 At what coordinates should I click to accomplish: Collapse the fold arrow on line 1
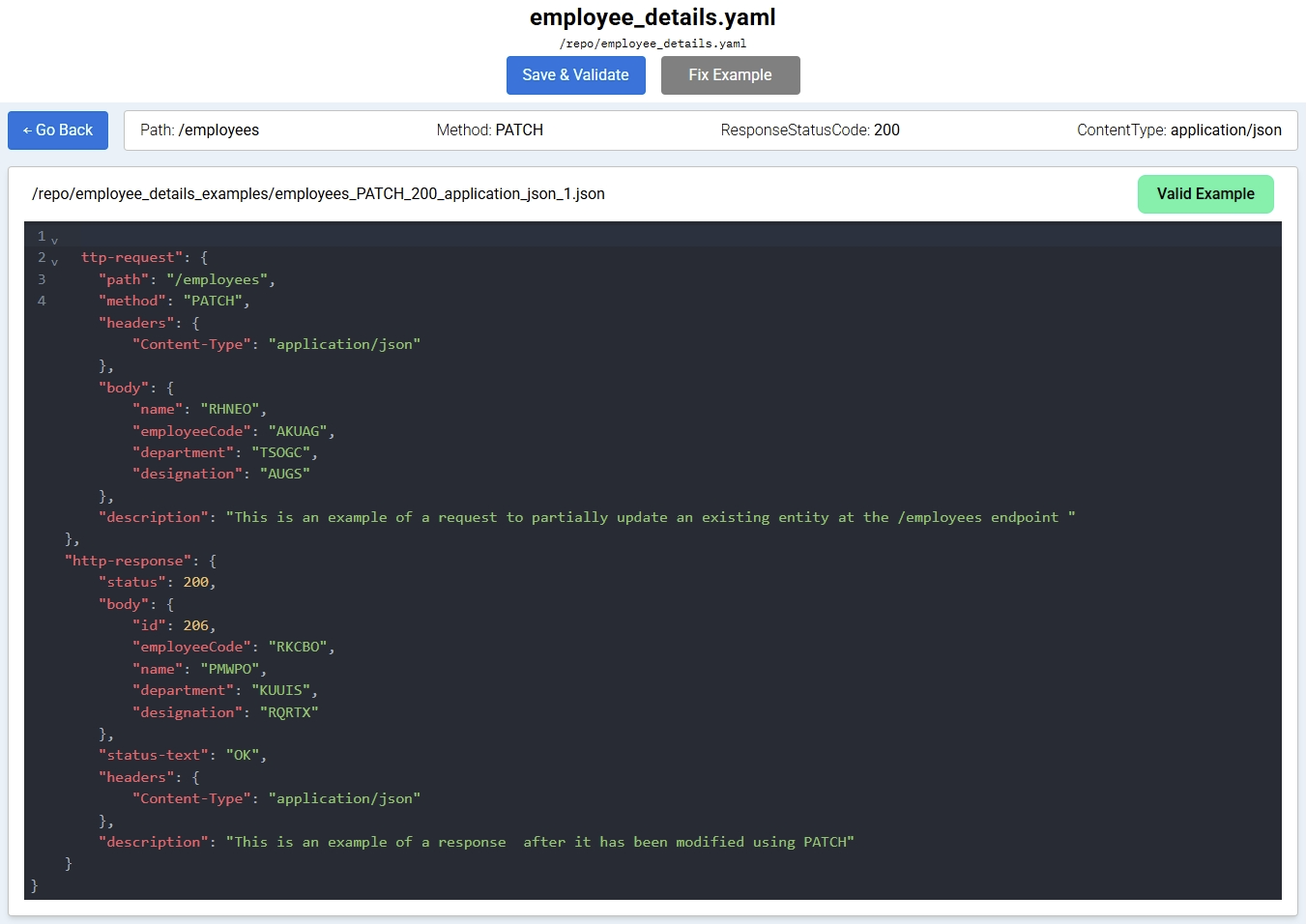pos(55,241)
